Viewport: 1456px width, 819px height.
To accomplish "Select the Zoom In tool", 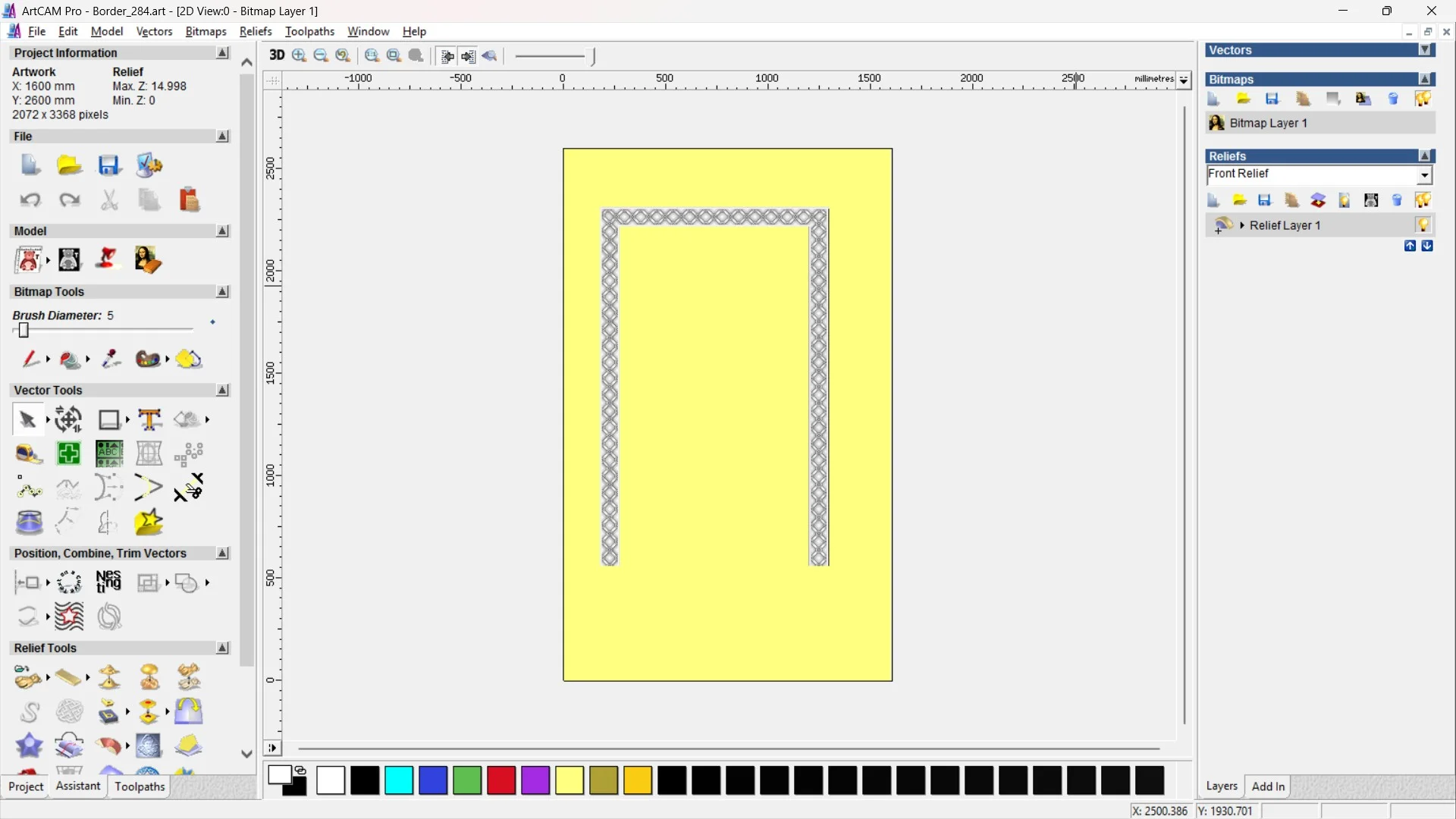I will [x=299, y=55].
